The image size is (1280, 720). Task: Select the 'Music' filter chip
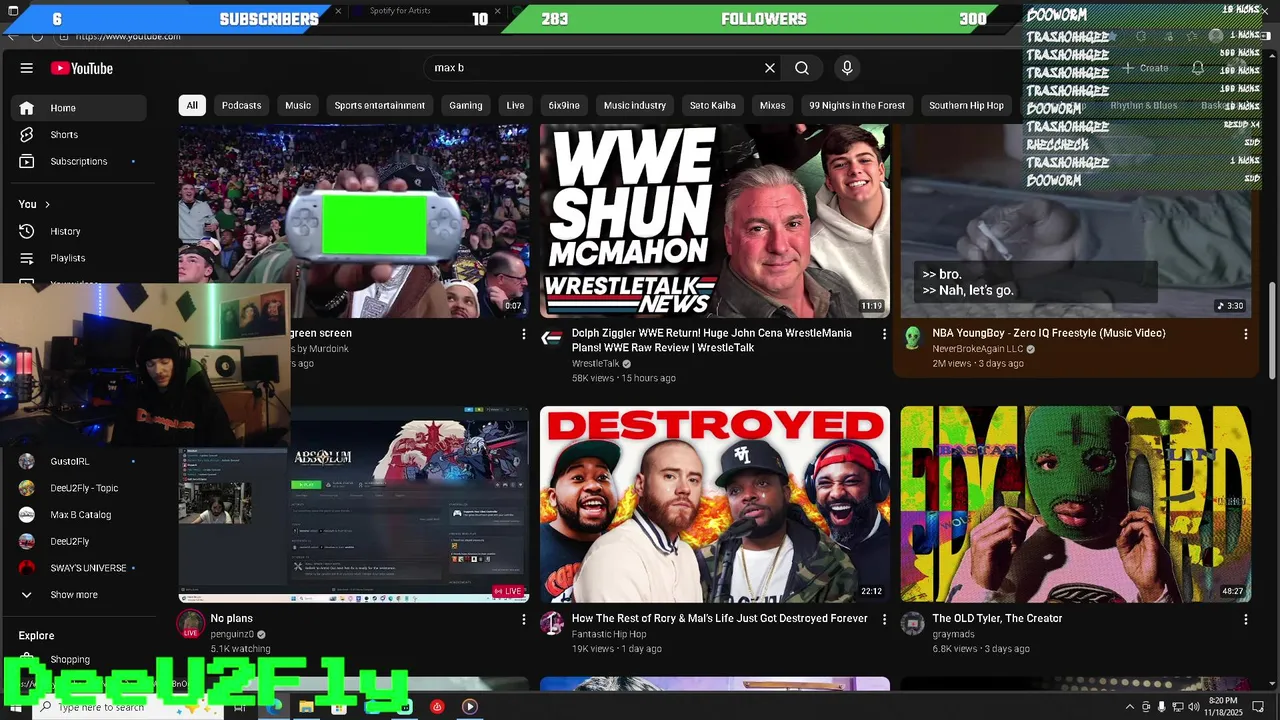(x=298, y=105)
